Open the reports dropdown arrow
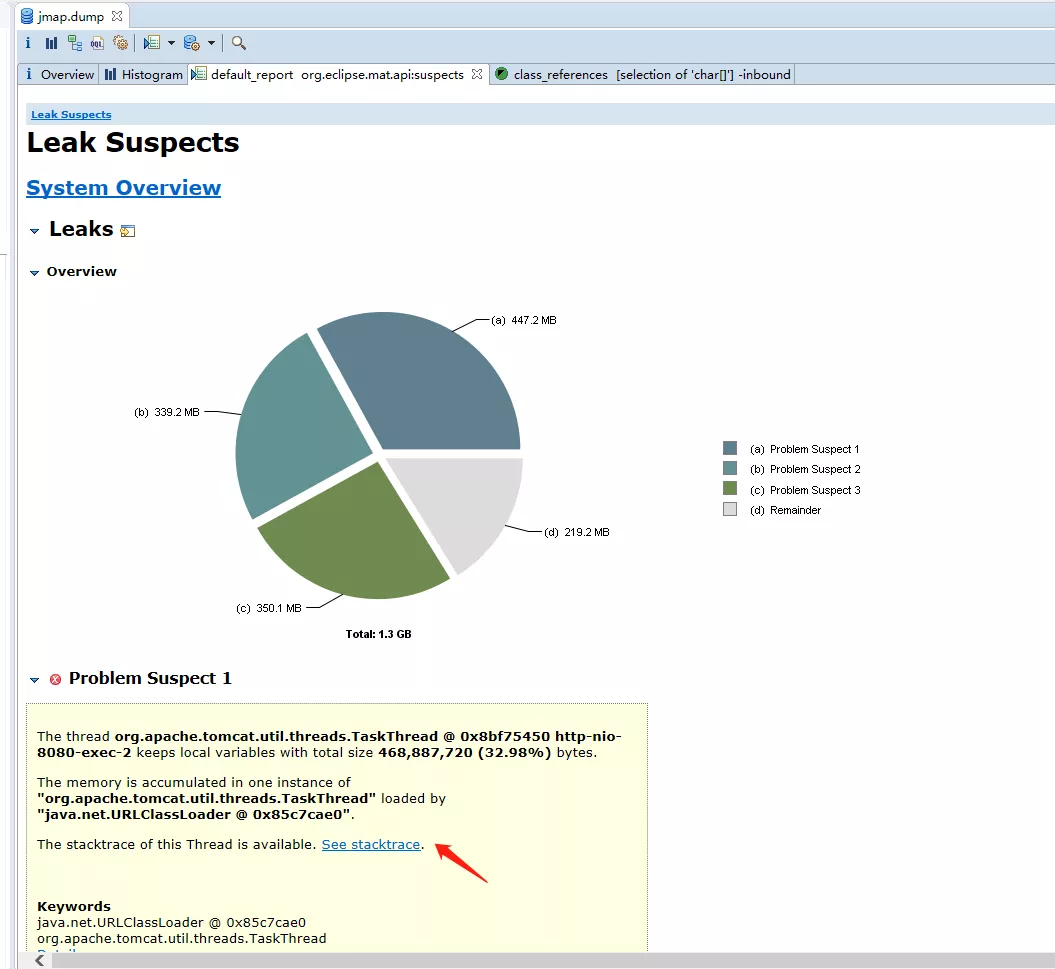The image size is (1055, 969). (x=171, y=43)
